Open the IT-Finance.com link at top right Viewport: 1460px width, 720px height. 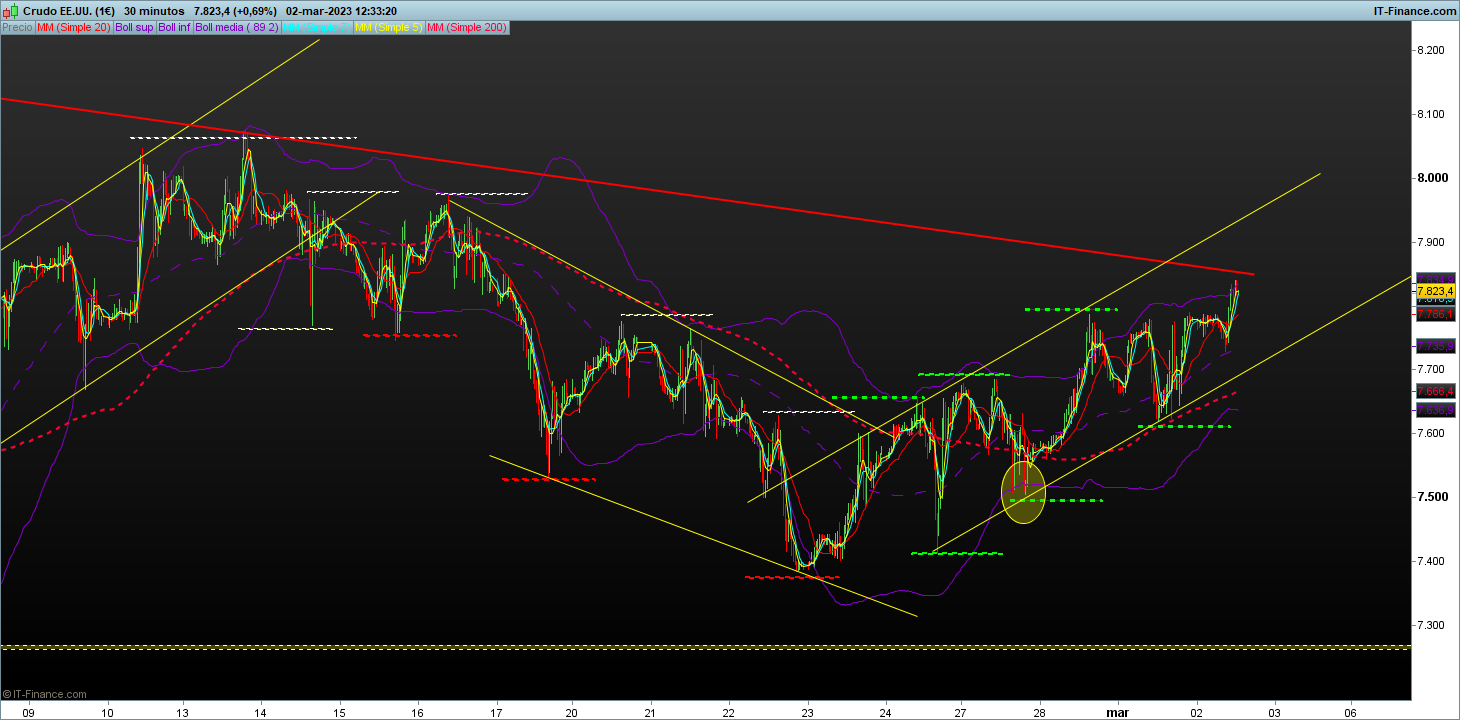pos(1413,11)
